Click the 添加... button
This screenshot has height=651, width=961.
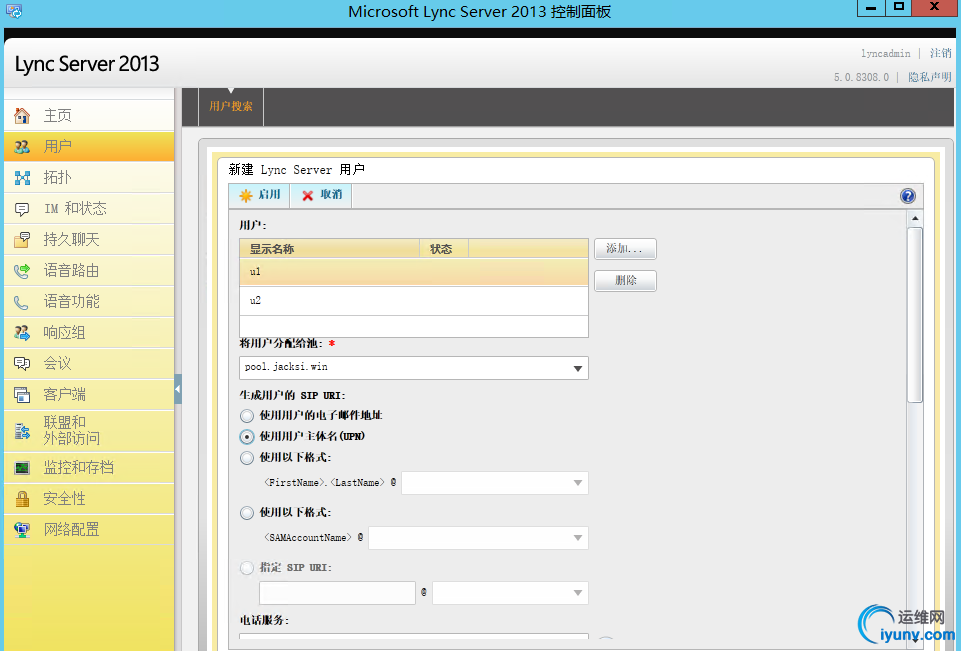click(x=625, y=249)
